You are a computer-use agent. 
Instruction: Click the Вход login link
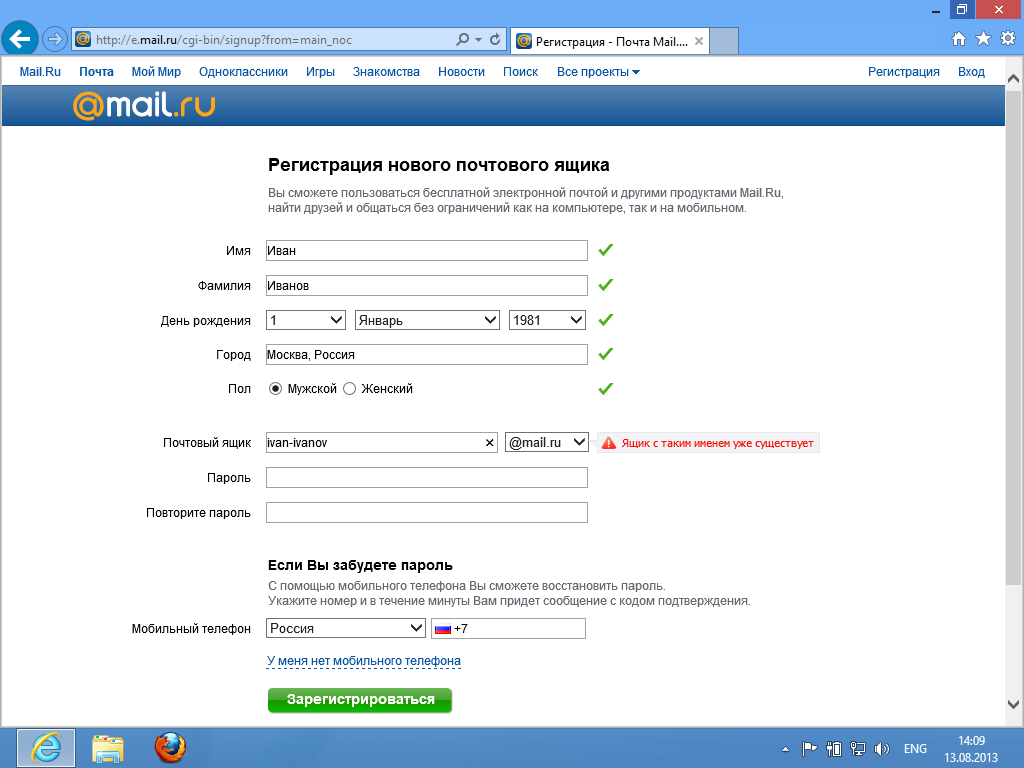971,72
